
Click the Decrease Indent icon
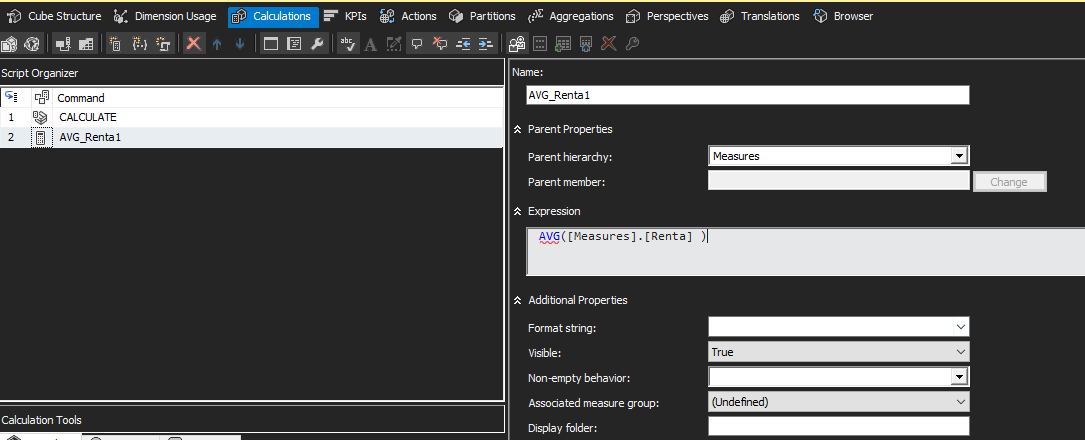(x=463, y=44)
